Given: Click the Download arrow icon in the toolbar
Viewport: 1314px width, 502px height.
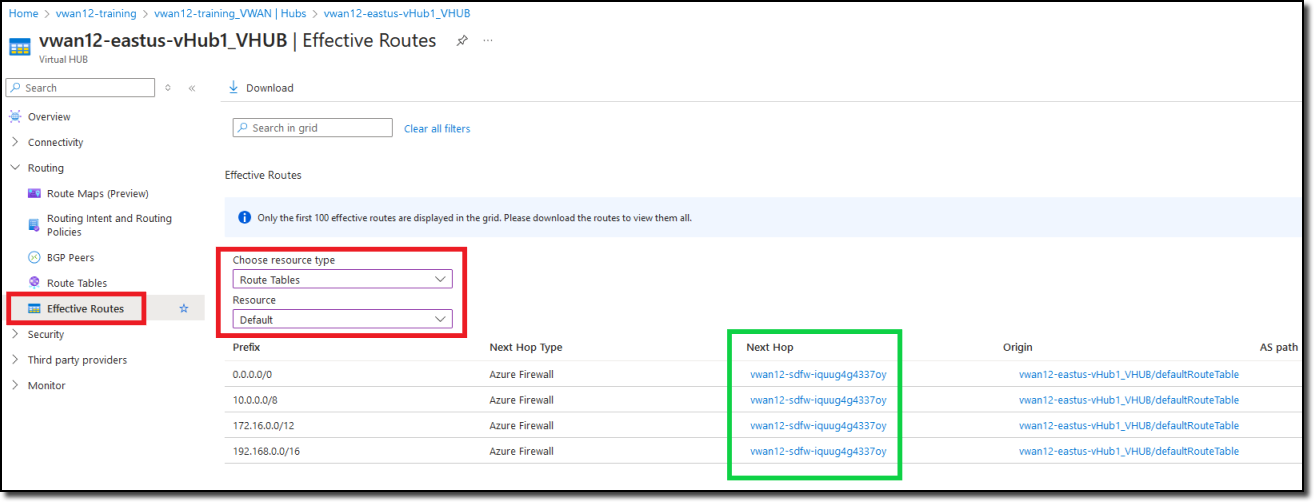Looking at the screenshot, I should (234, 88).
